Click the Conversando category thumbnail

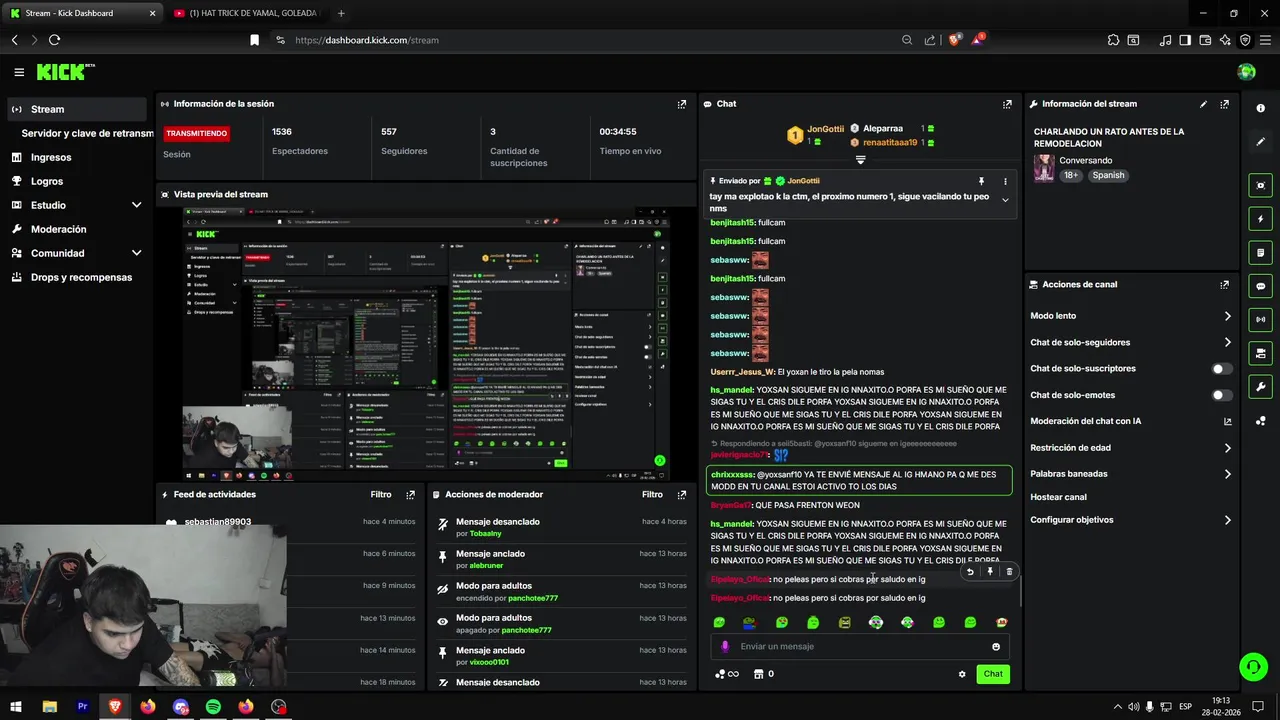(x=1044, y=168)
